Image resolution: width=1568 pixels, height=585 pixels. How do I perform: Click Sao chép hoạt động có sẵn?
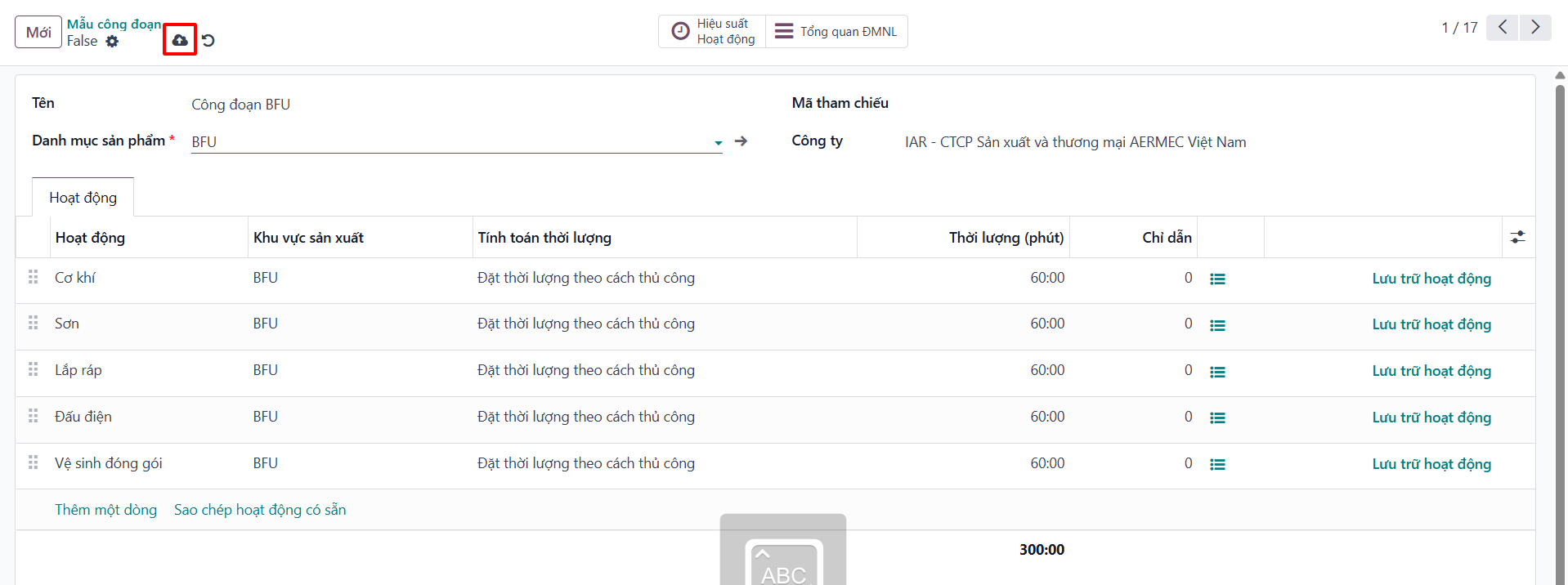coord(260,510)
